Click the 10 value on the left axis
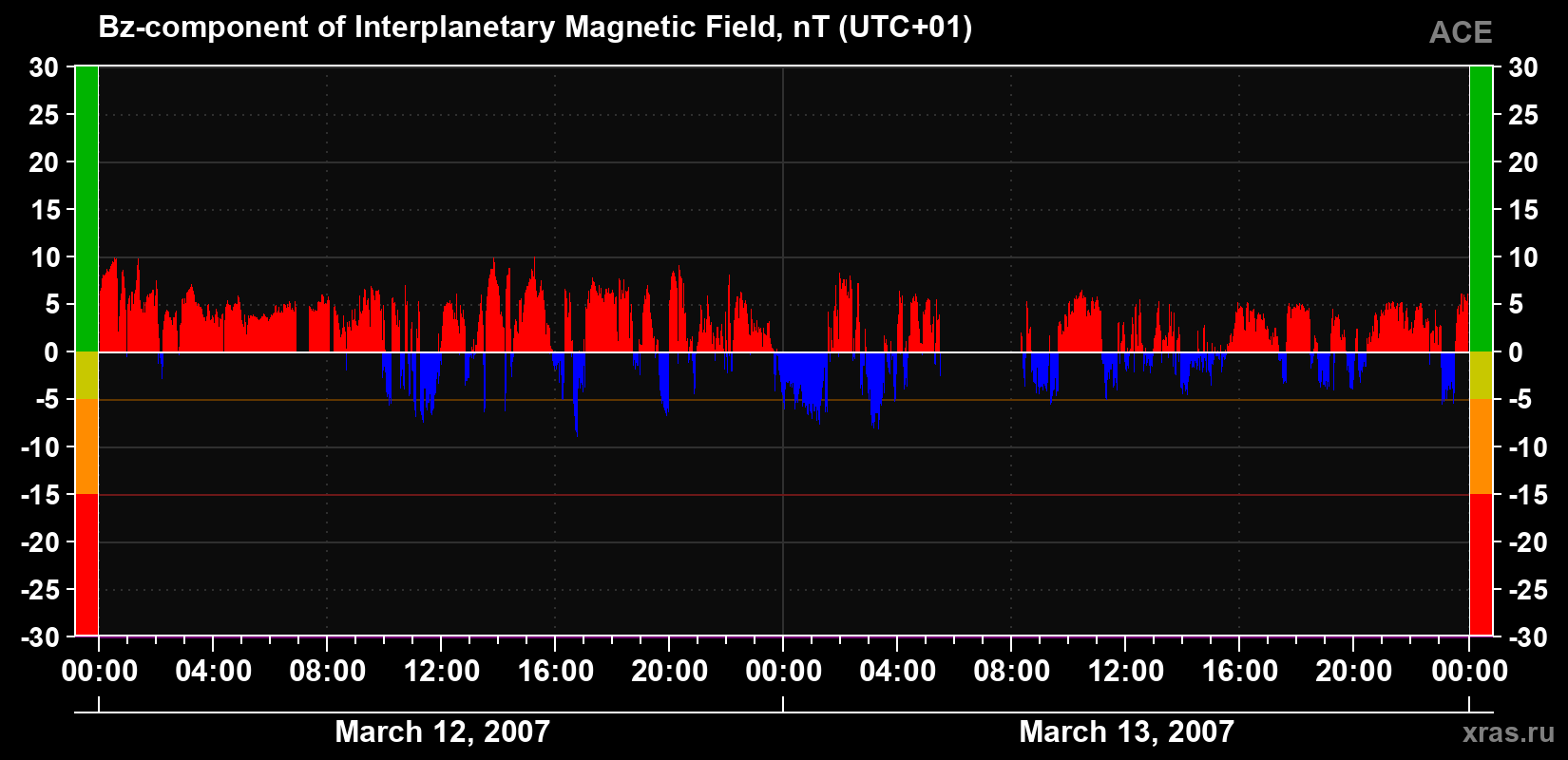The image size is (1568, 760). click(44, 257)
